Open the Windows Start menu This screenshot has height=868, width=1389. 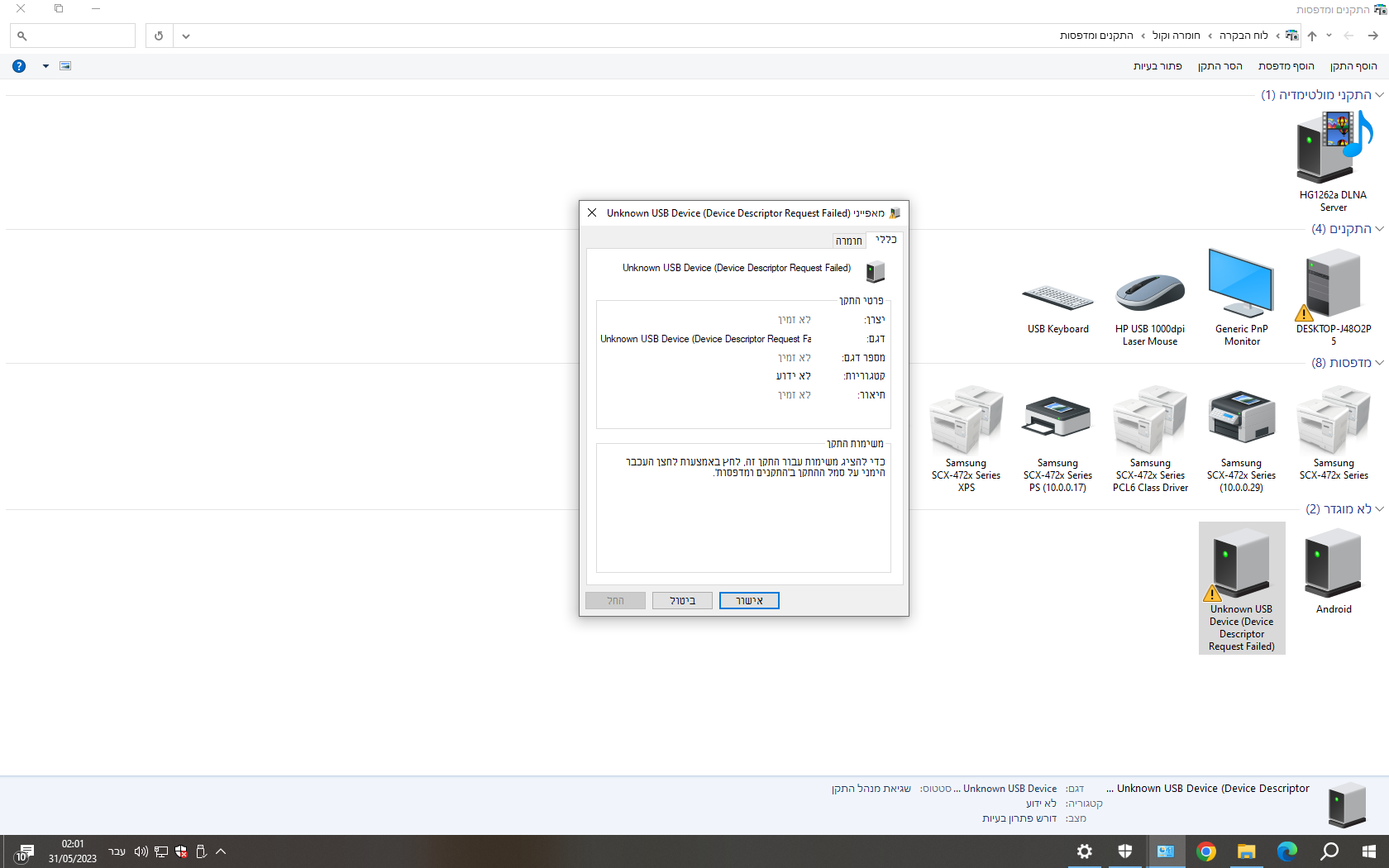point(1368,851)
